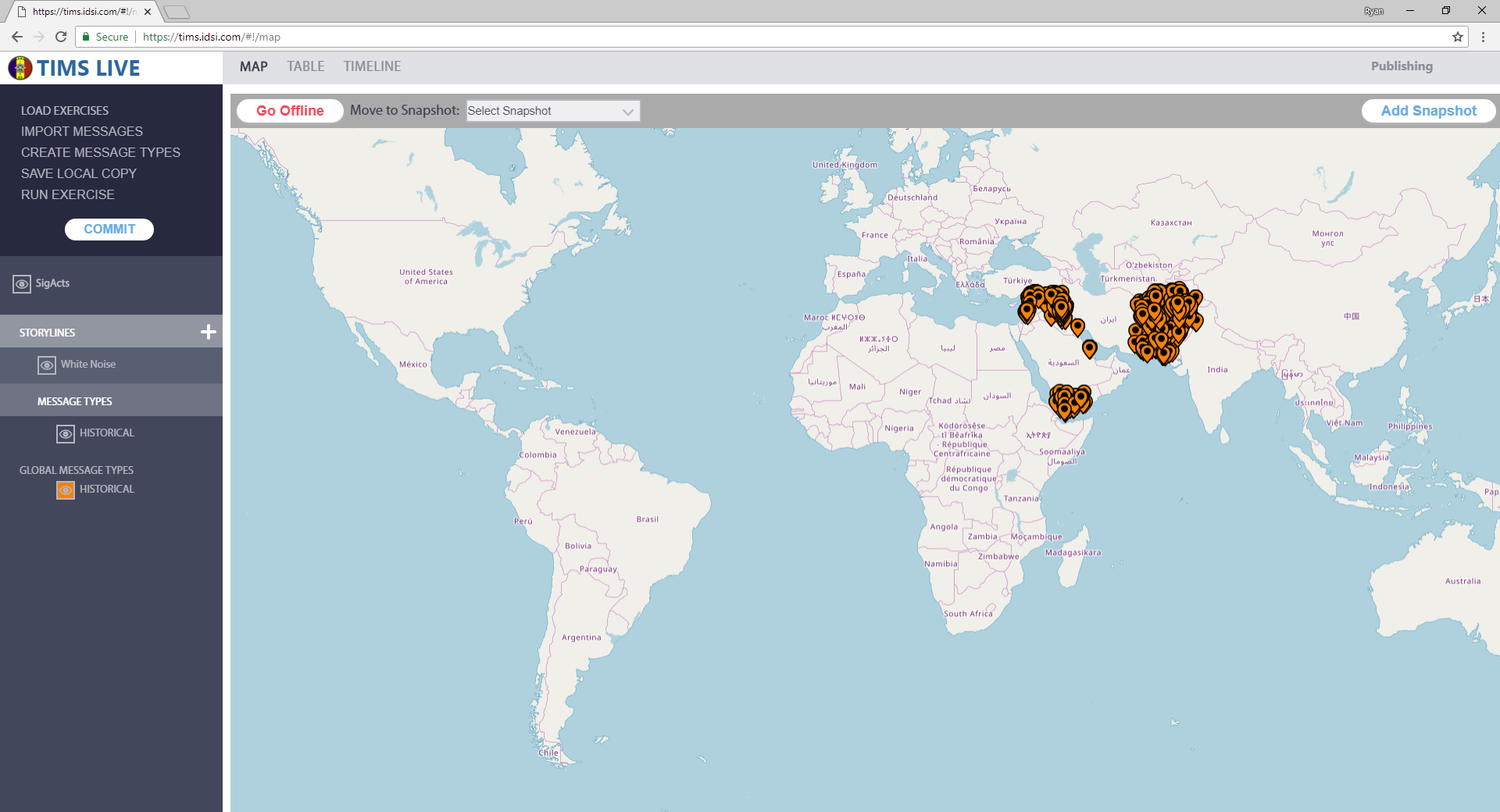Reload the page with browser refresh icon

[61, 37]
